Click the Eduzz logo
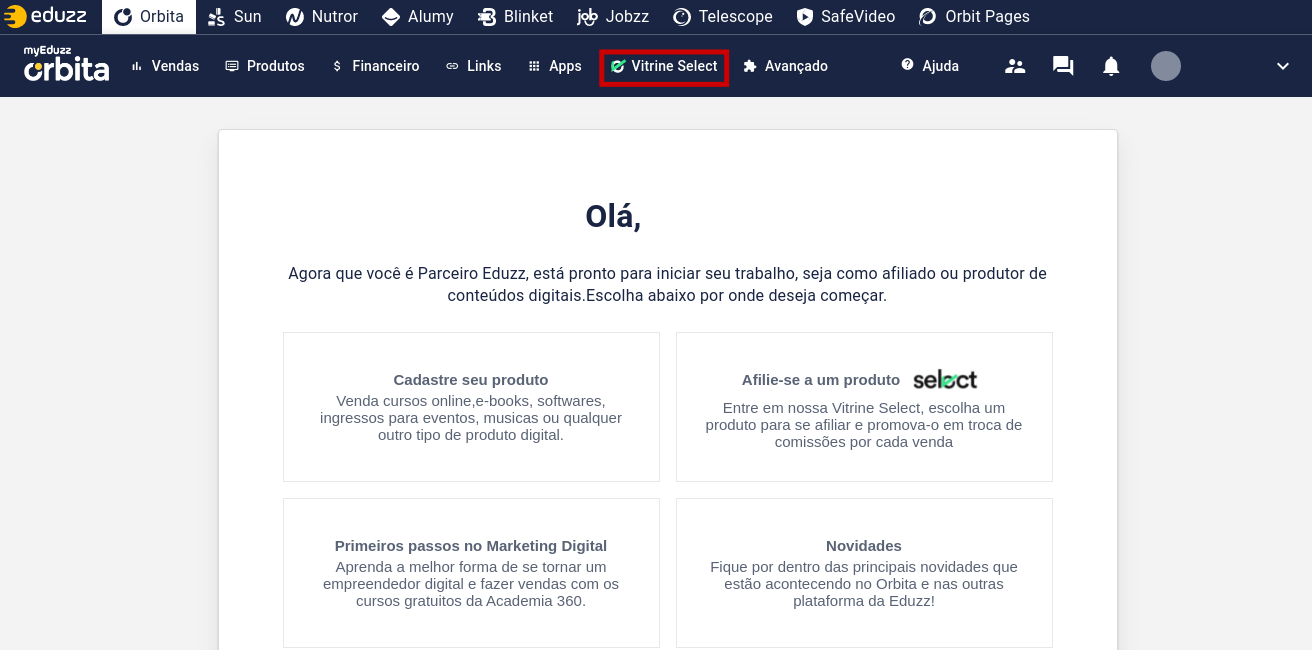1312x651 pixels. click(x=45, y=16)
